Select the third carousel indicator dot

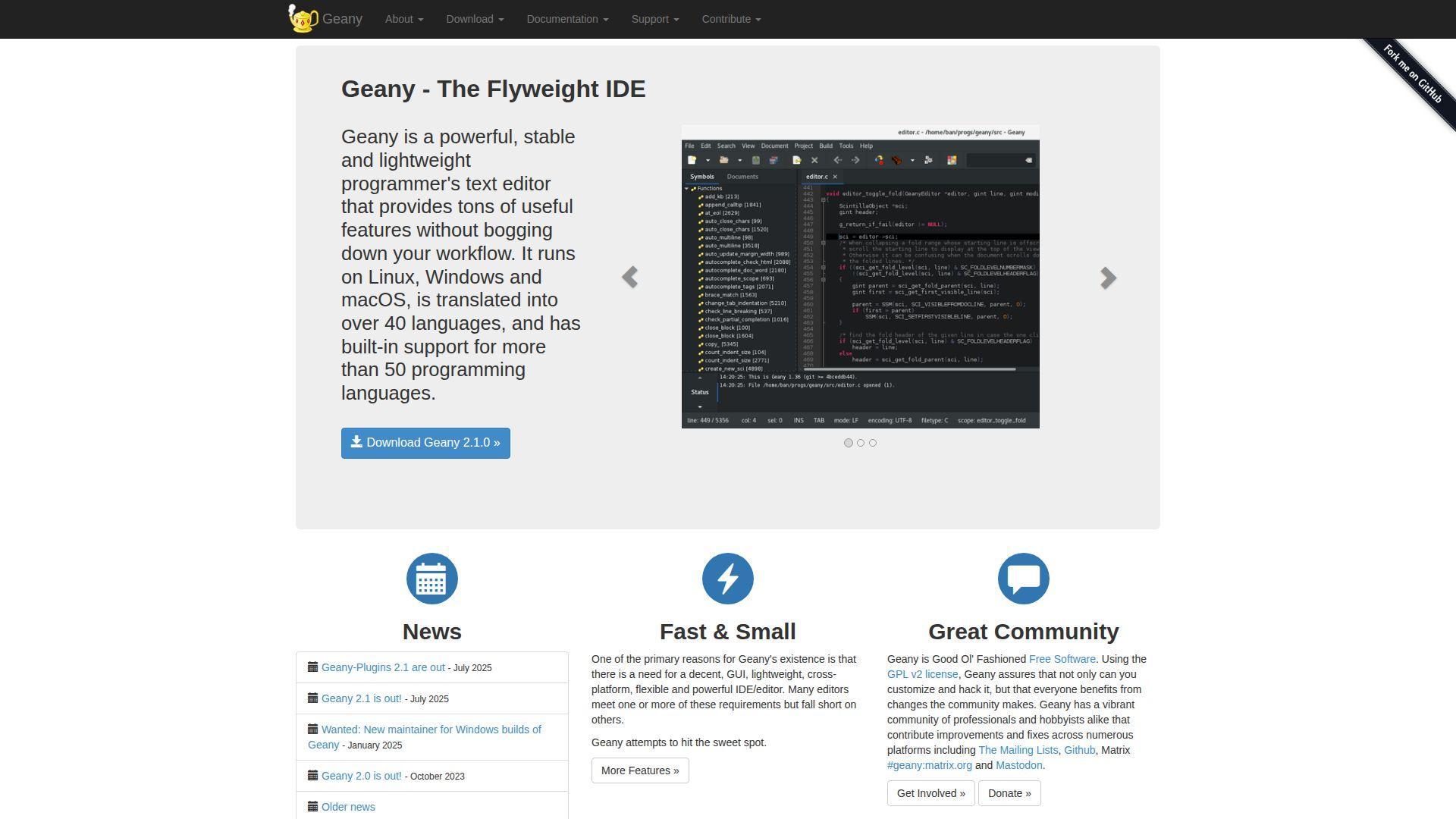click(873, 443)
